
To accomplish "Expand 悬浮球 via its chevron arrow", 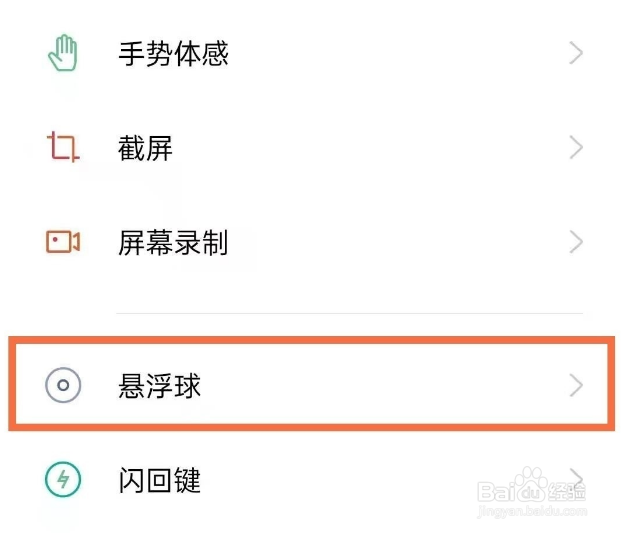I will [576, 385].
